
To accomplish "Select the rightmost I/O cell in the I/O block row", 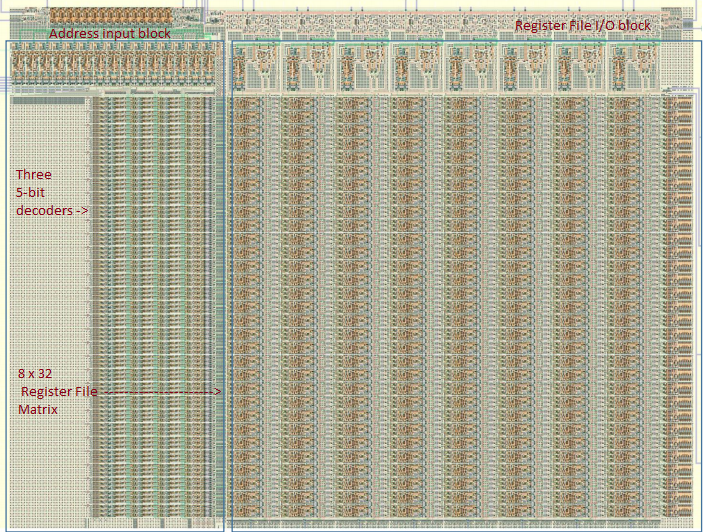I will pos(630,68).
